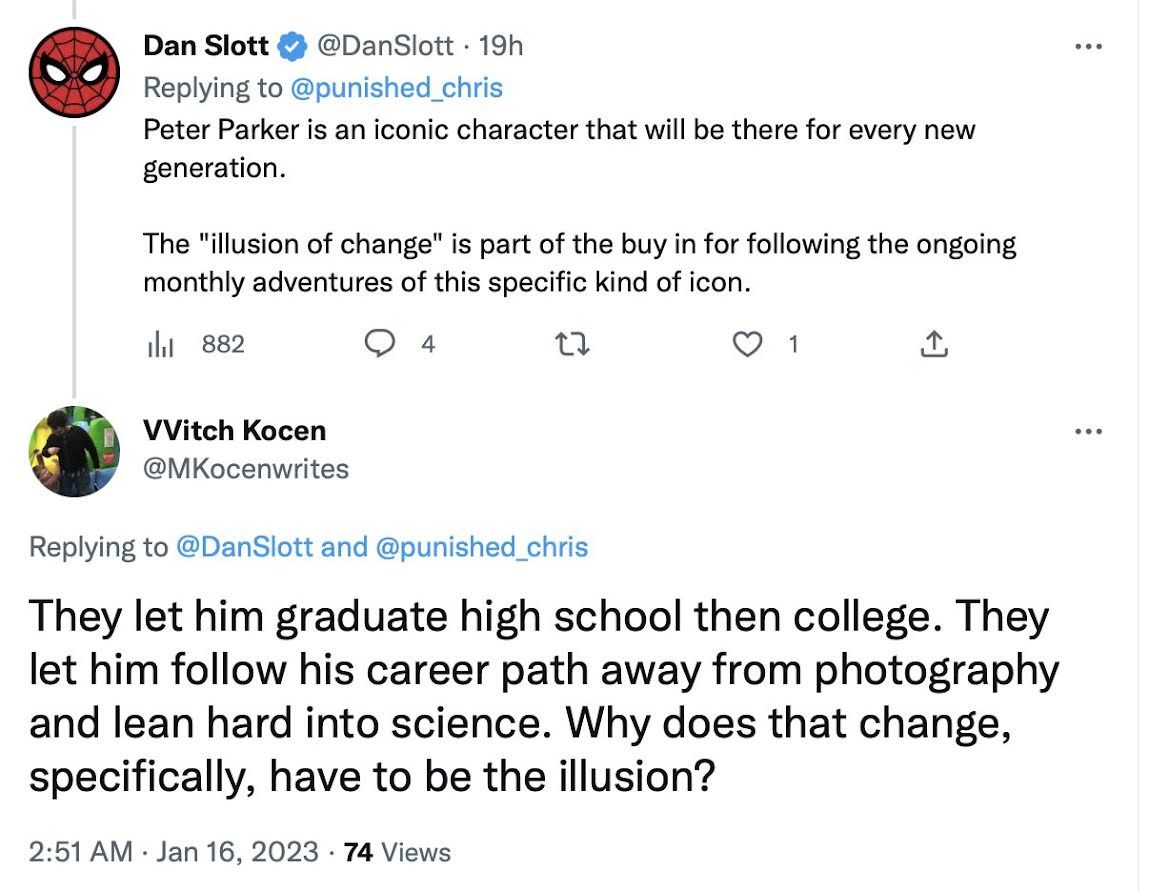Click @DanSlott mention in Kocen's reply line

coord(244,547)
